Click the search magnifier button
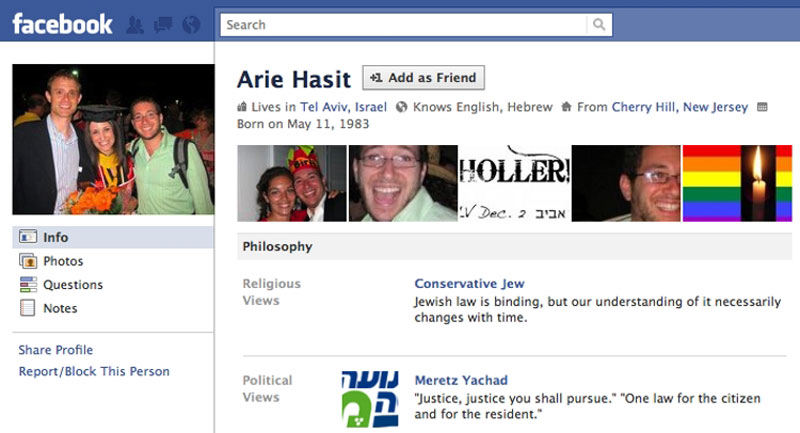The height and width of the screenshot is (433, 800). click(599, 24)
